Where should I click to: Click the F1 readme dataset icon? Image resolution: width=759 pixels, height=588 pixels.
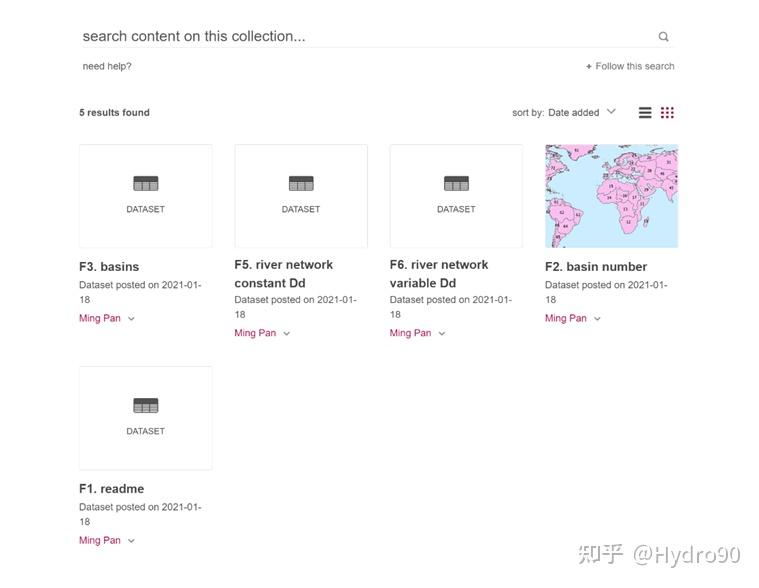click(146, 406)
